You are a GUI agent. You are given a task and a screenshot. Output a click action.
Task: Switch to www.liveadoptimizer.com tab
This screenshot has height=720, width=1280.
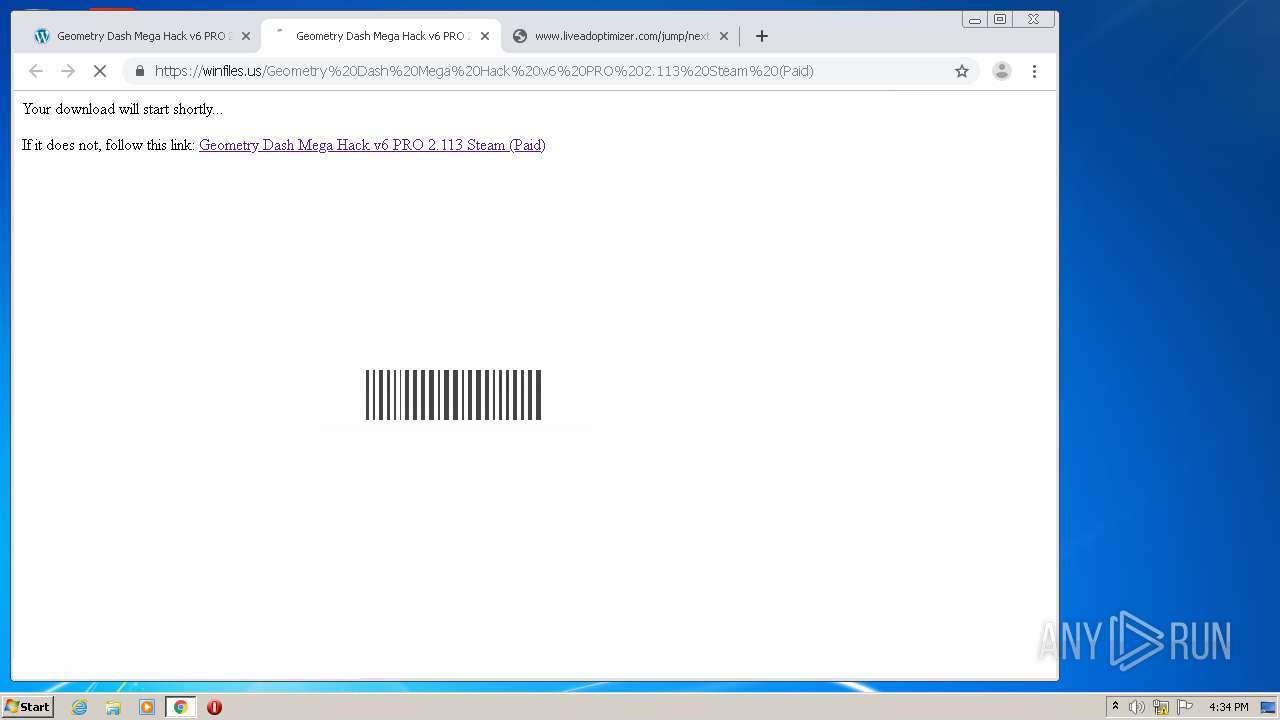[620, 36]
